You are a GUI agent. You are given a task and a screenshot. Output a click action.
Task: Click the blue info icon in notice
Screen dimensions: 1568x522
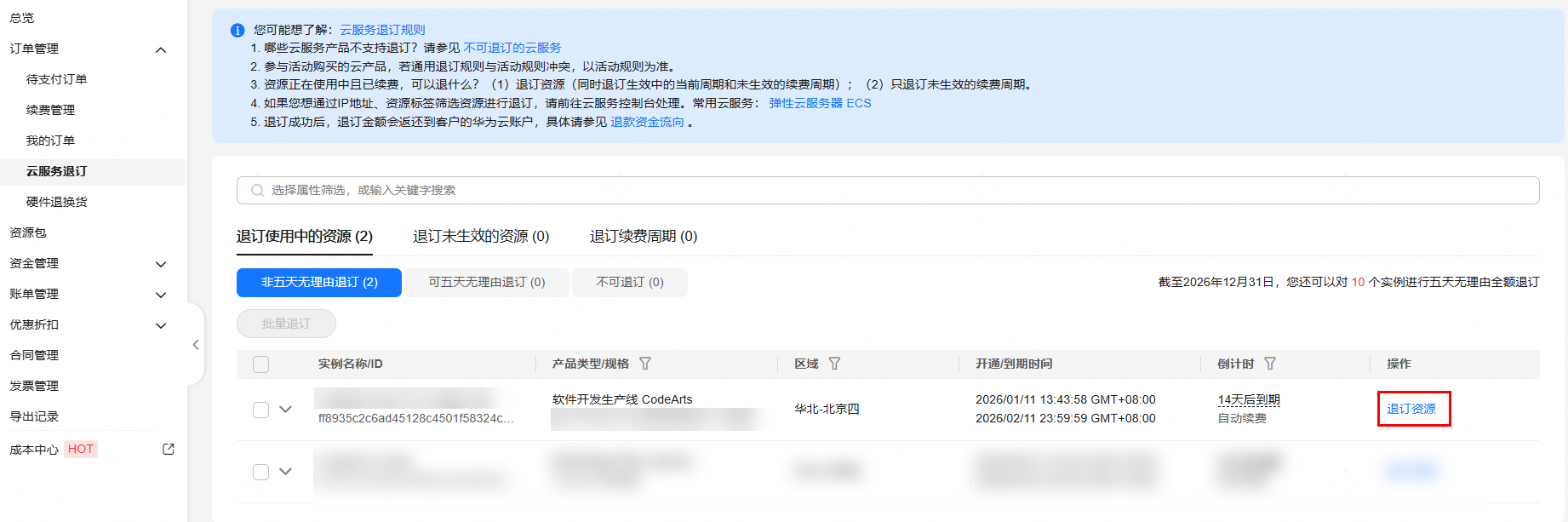pos(237,31)
